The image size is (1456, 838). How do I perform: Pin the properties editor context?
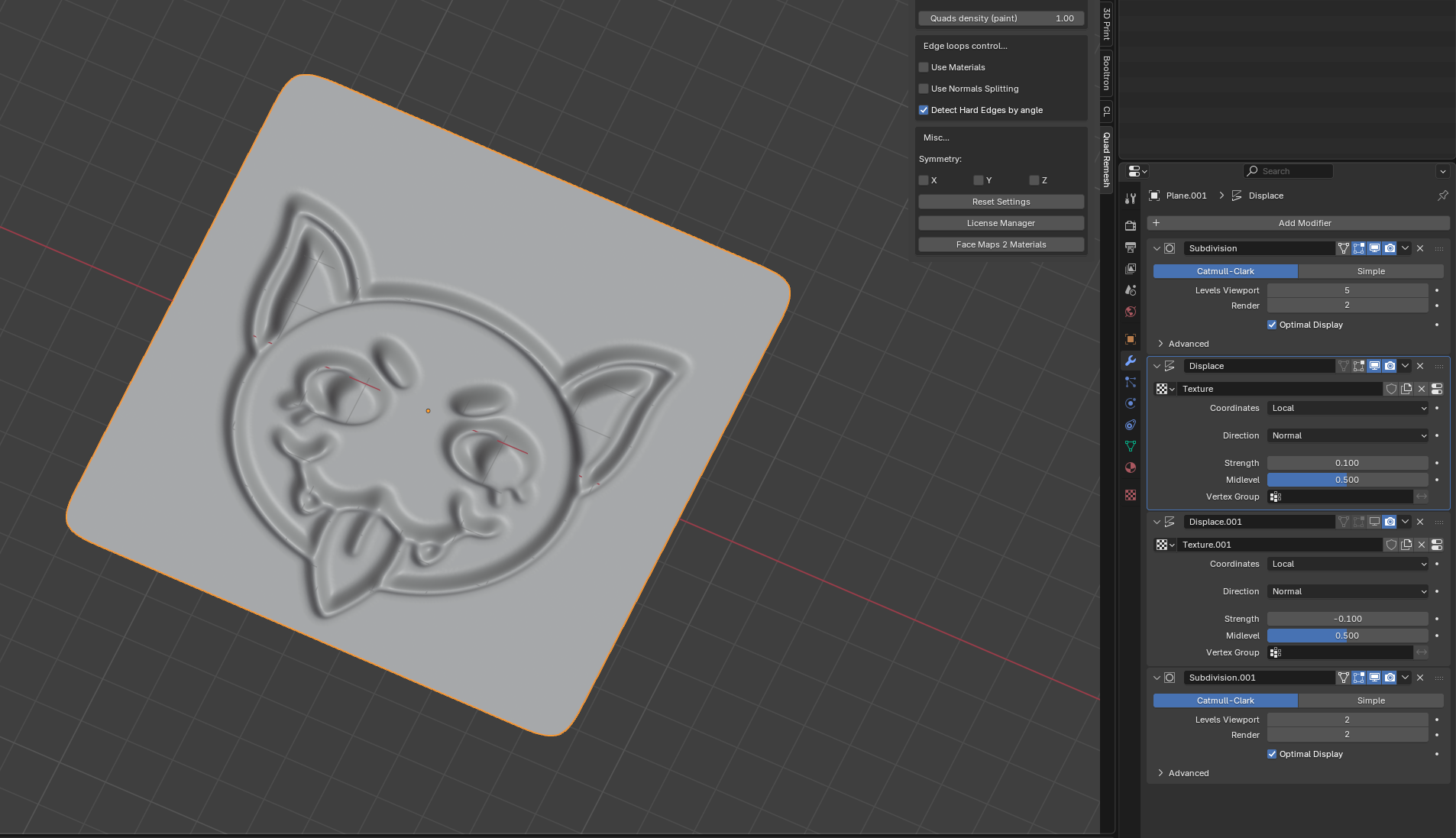tap(1442, 196)
